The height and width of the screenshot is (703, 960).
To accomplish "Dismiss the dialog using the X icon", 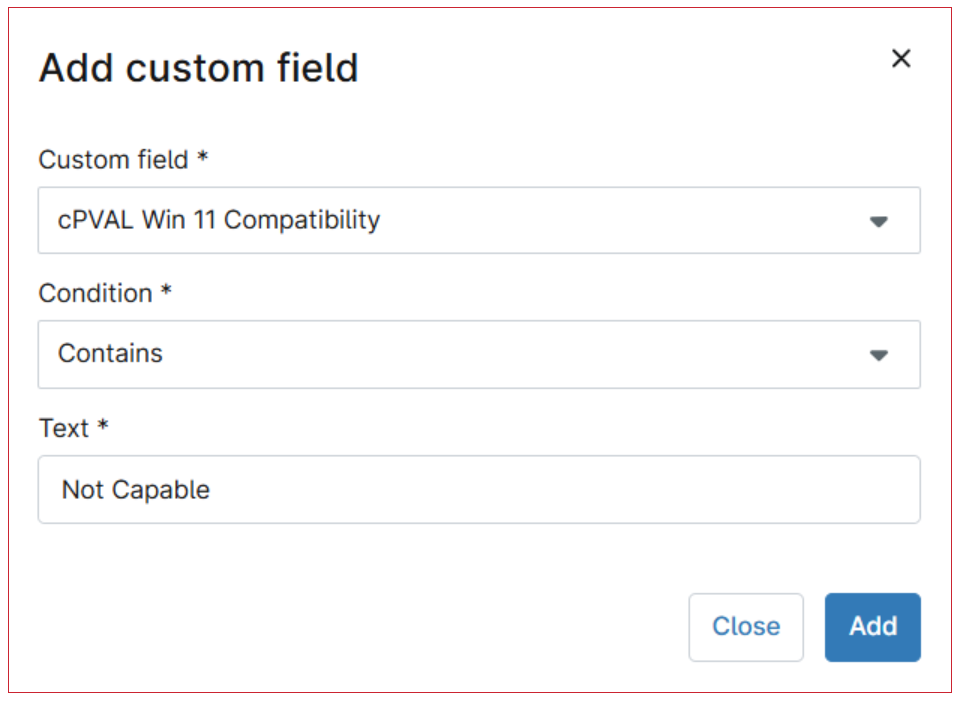I will click(901, 59).
